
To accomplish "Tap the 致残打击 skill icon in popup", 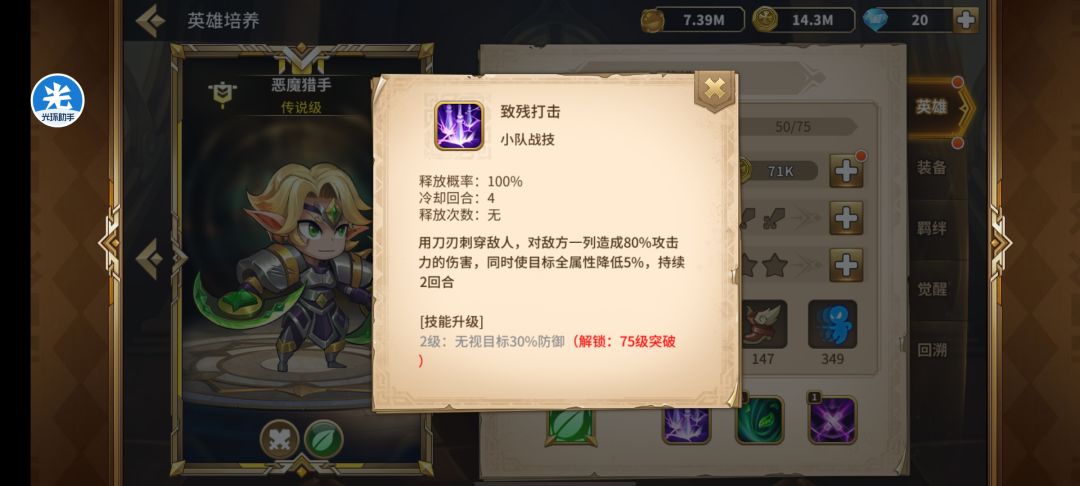I will coord(459,125).
